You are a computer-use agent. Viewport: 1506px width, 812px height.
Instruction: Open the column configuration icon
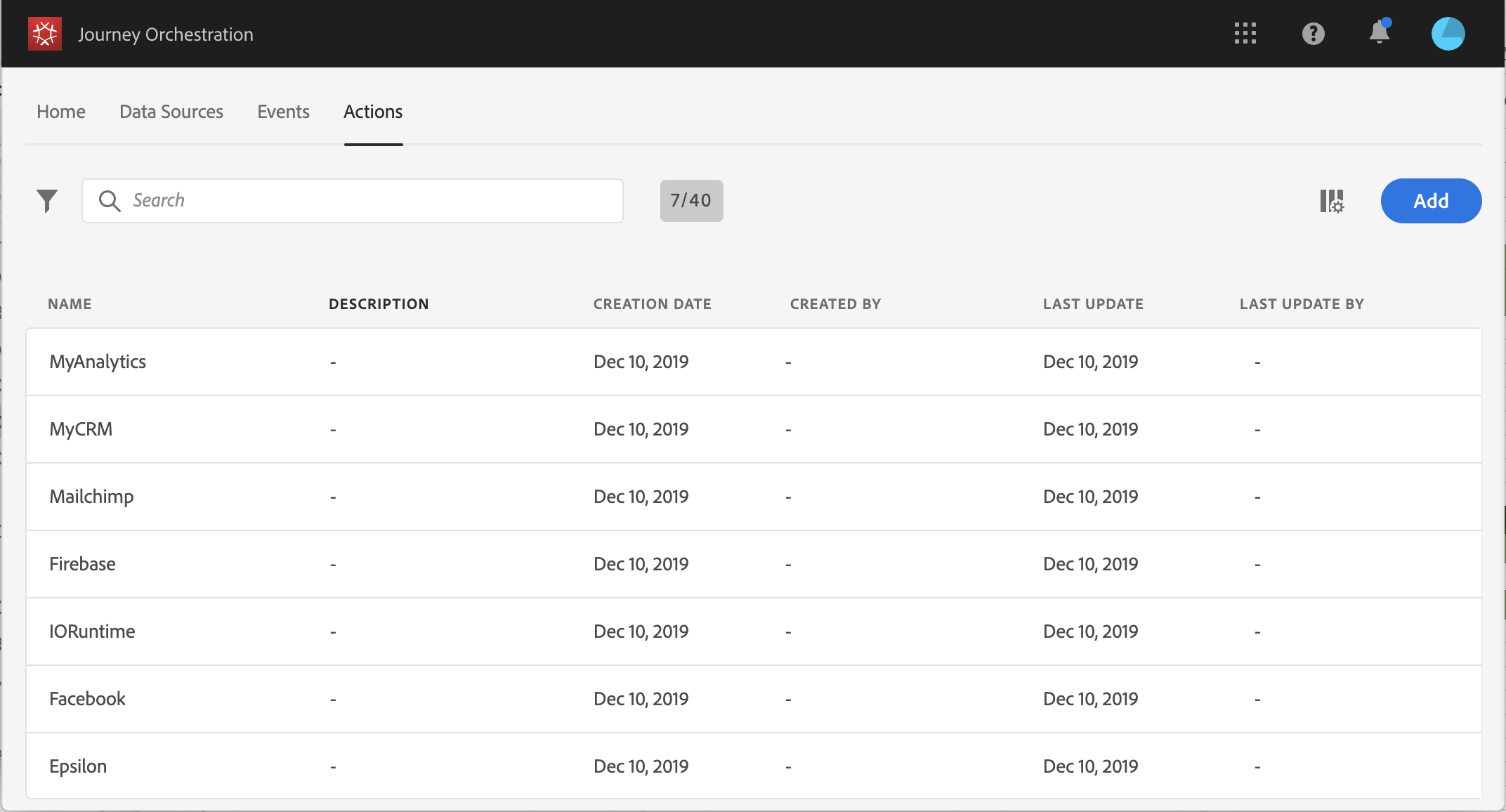1331,202
